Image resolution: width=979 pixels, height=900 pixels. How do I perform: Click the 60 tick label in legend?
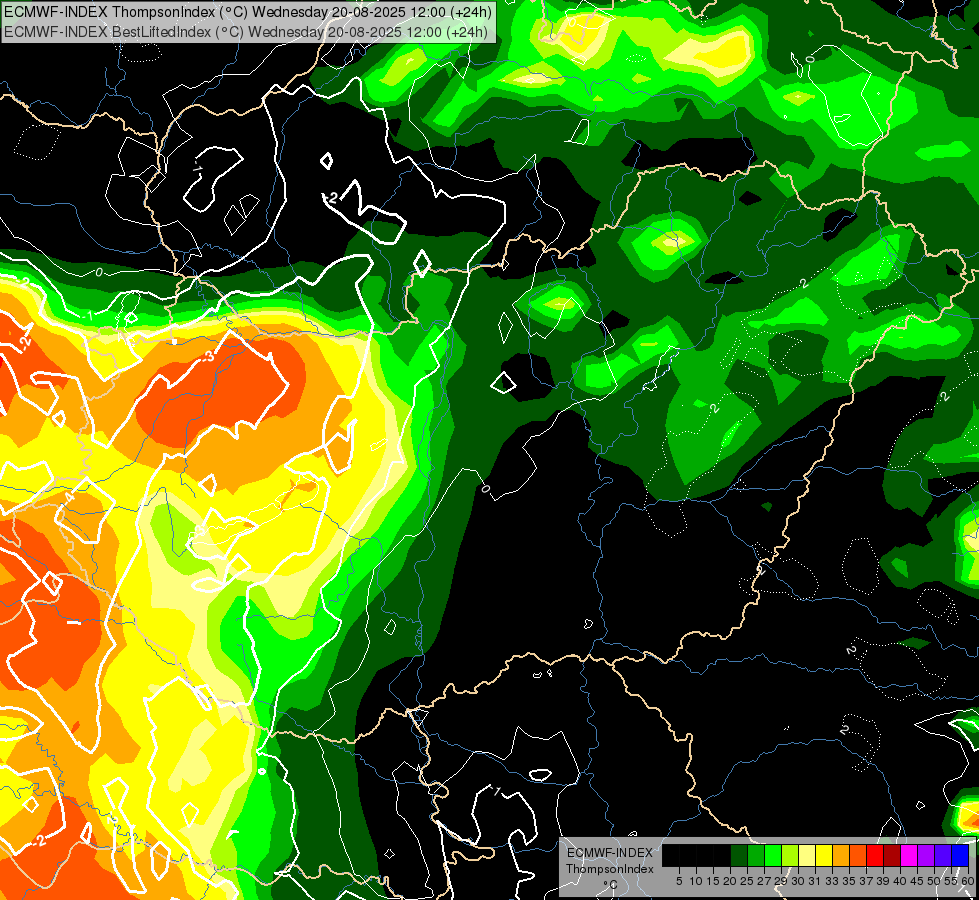pos(968,881)
